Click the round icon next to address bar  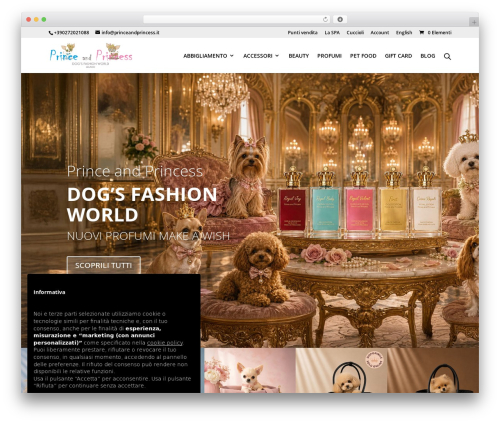340,19
